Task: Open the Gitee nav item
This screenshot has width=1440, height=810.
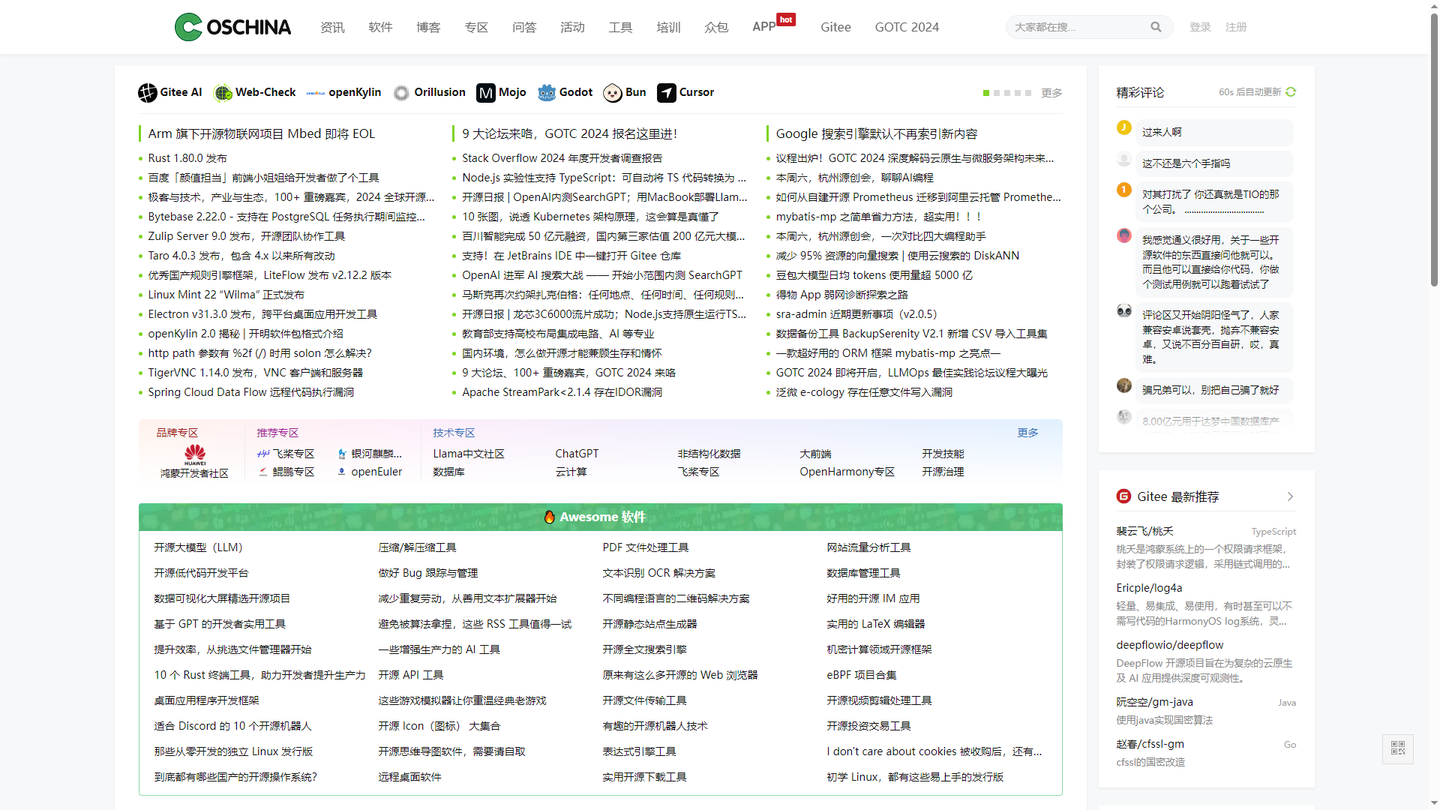Action: click(836, 27)
